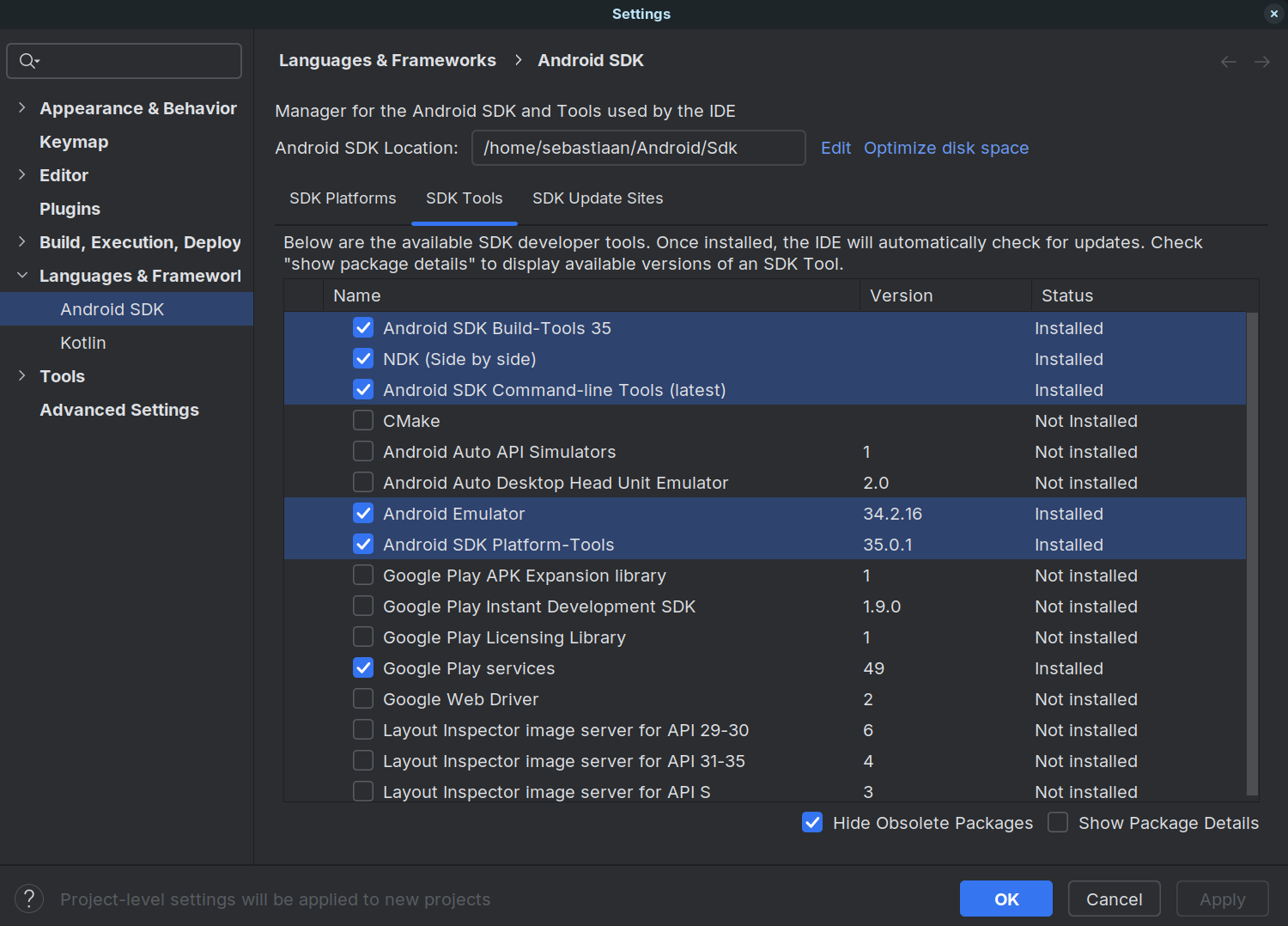Screen dimensions: 1288x926
Task: Open the help question mark icon
Action: (x=28, y=899)
